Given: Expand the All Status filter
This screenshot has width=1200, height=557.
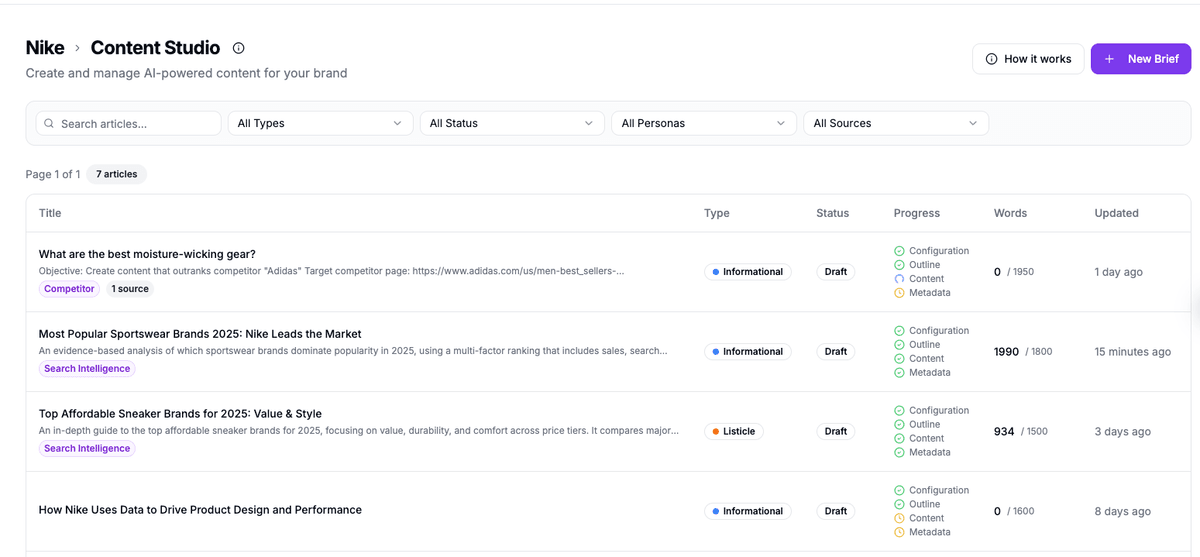Looking at the screenshot, I should click(x=511, y=123).
